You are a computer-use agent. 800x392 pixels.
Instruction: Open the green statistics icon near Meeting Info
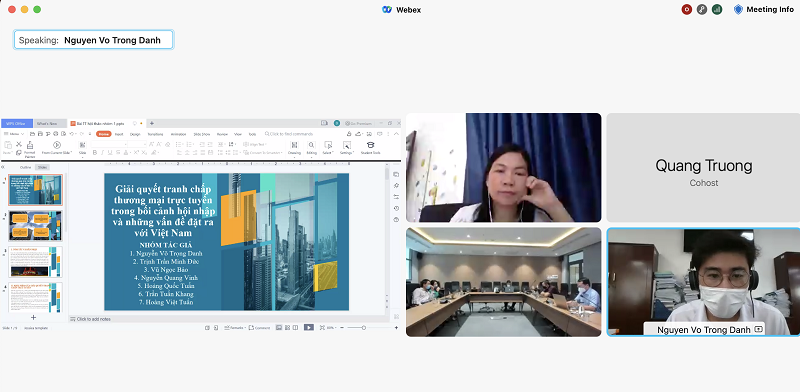[717, 9]
